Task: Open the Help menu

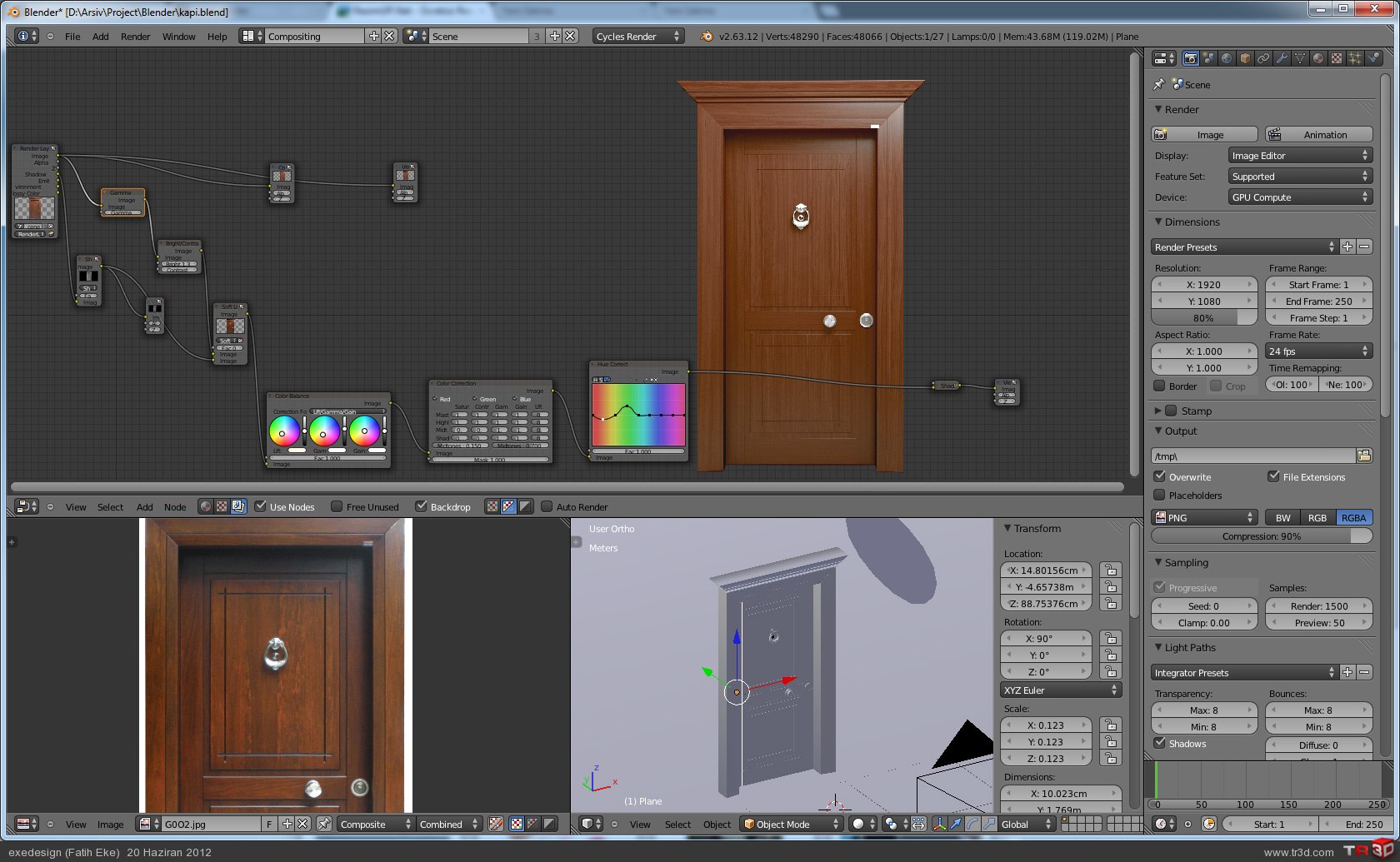Action: [x=217, y=36]
